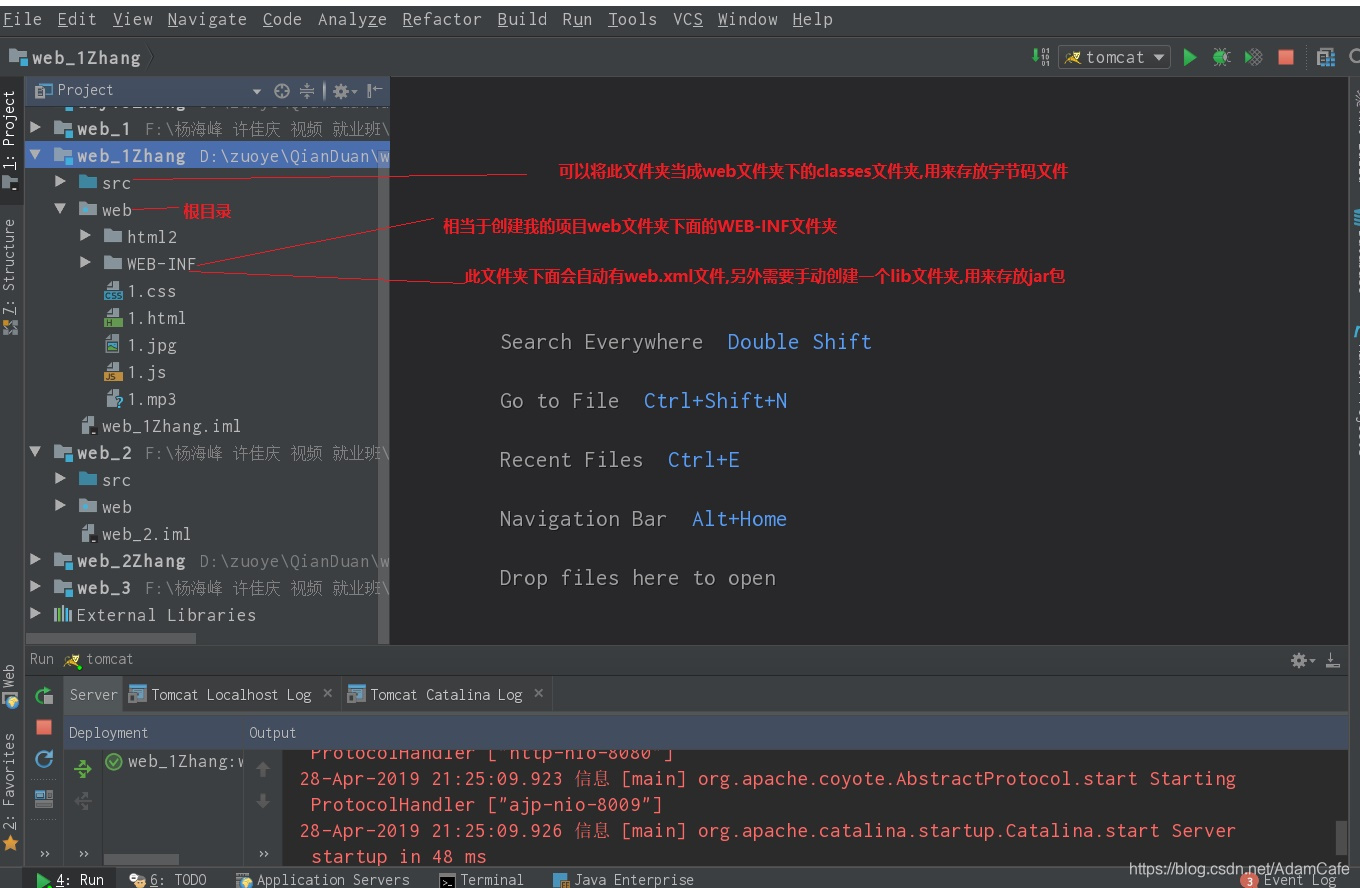Viewport: 1360px width, 888px height.
Task: Toggle the 6: TODO tool window button
Action: click(167, 879)
